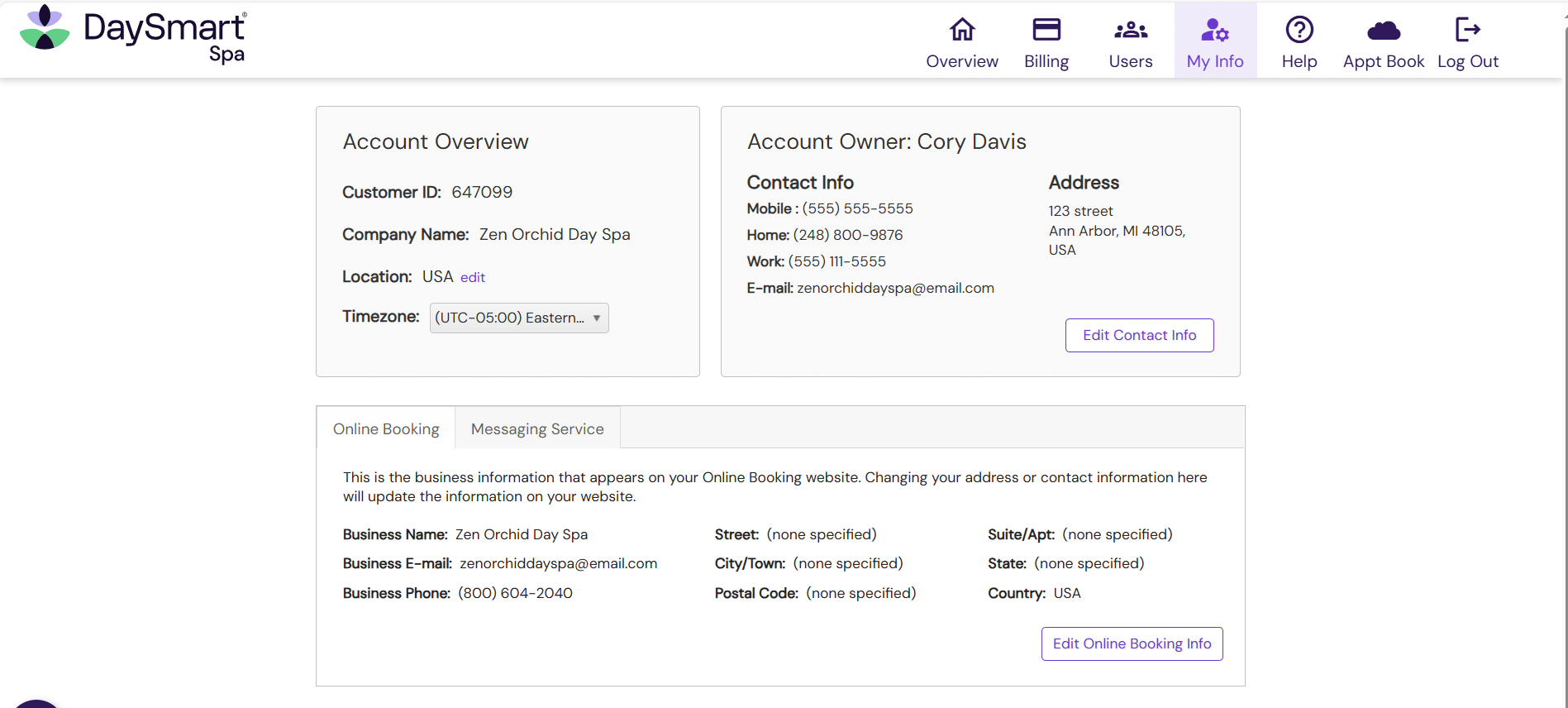The height and width of the screenshot is (708, 1568).
Task: Click the Address heading
Action: 1084,182
